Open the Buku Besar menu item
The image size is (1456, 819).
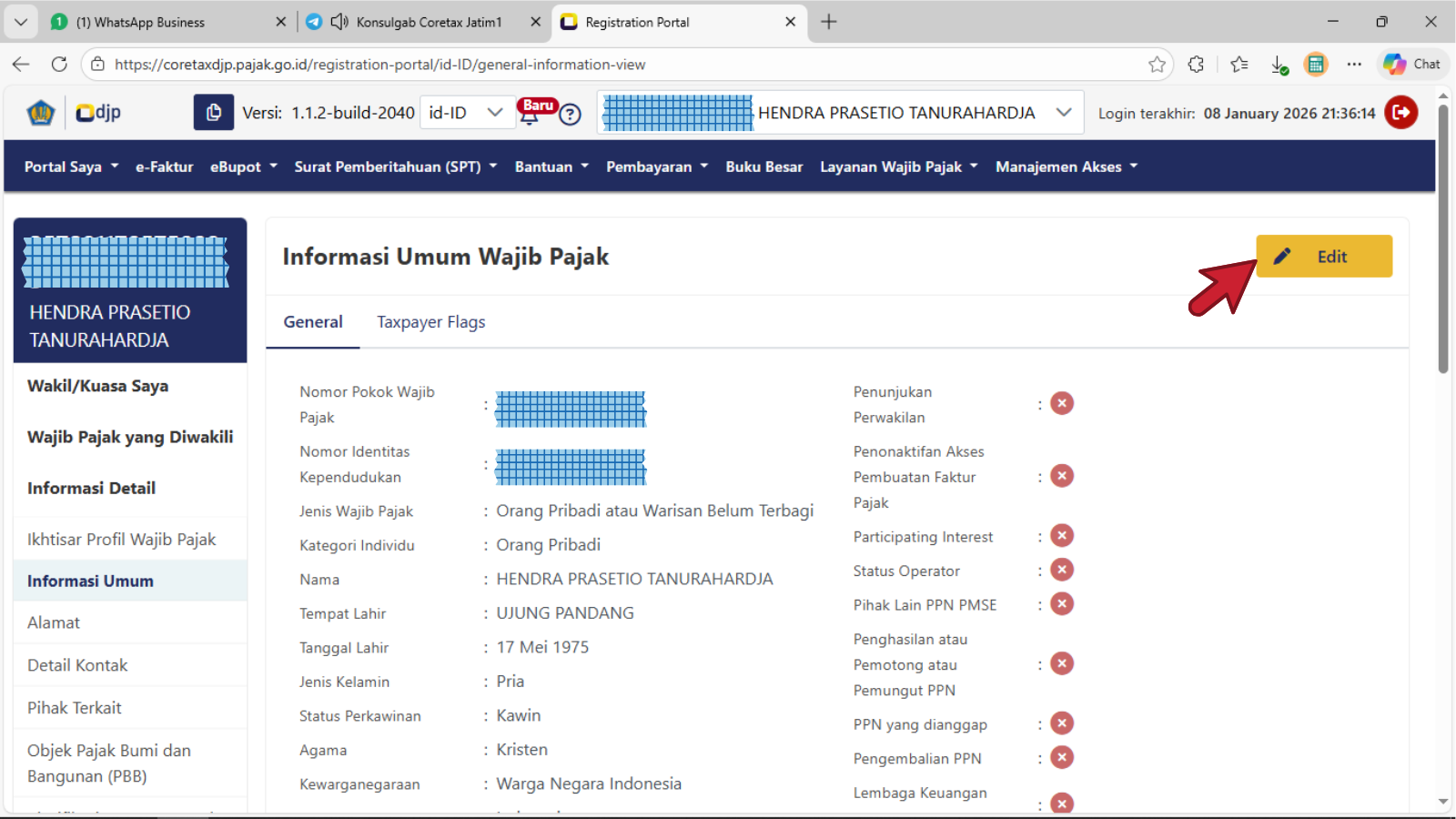(x=763, y=167)
